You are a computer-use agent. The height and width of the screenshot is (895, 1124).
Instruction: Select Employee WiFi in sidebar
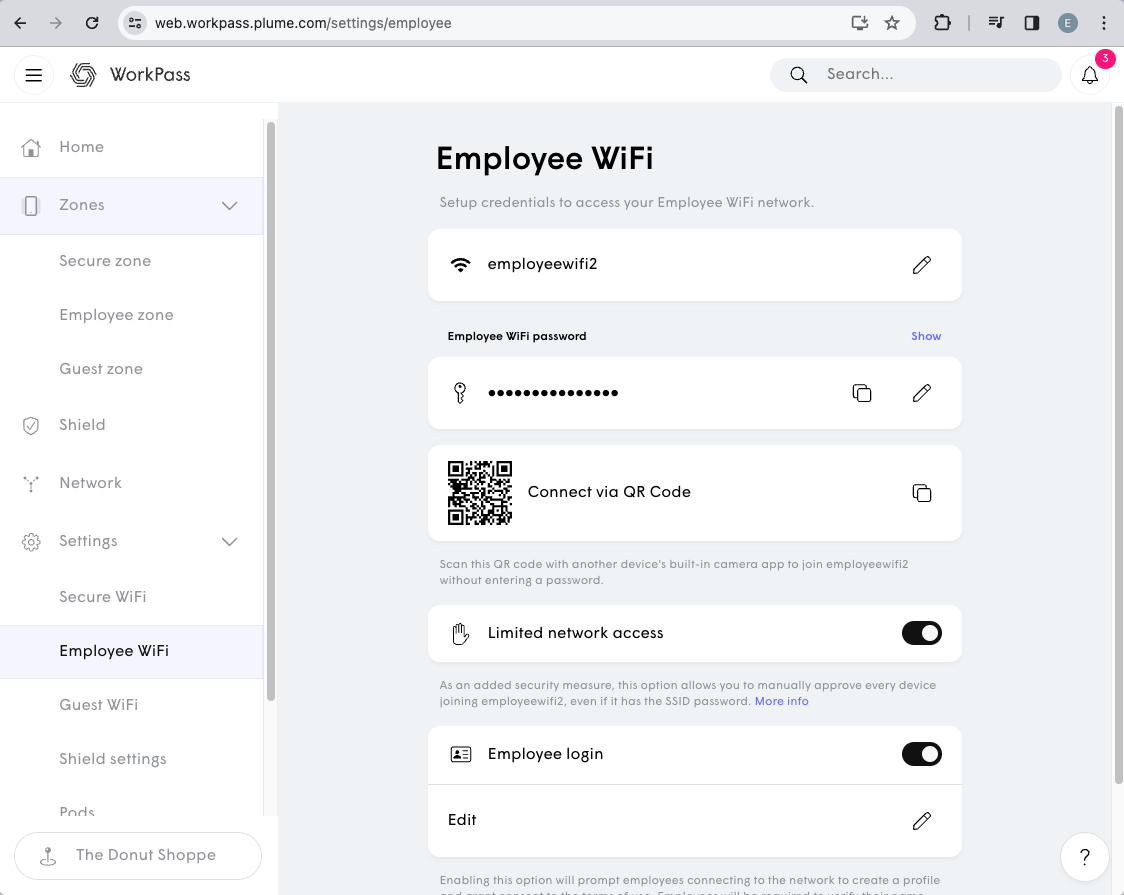[x=132, y=651]
